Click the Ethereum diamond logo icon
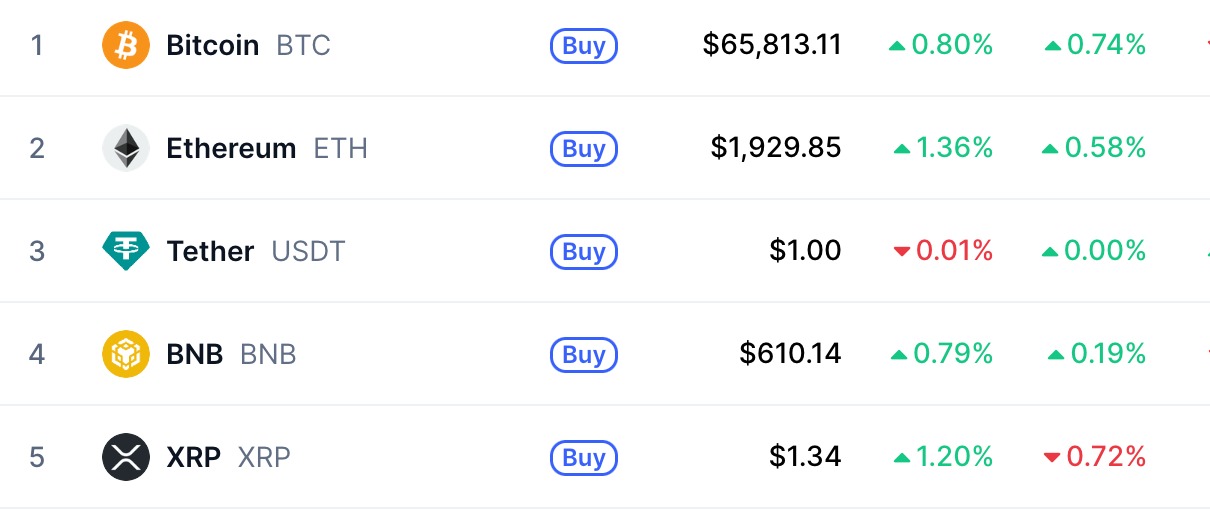 click(x=126, y=149)
